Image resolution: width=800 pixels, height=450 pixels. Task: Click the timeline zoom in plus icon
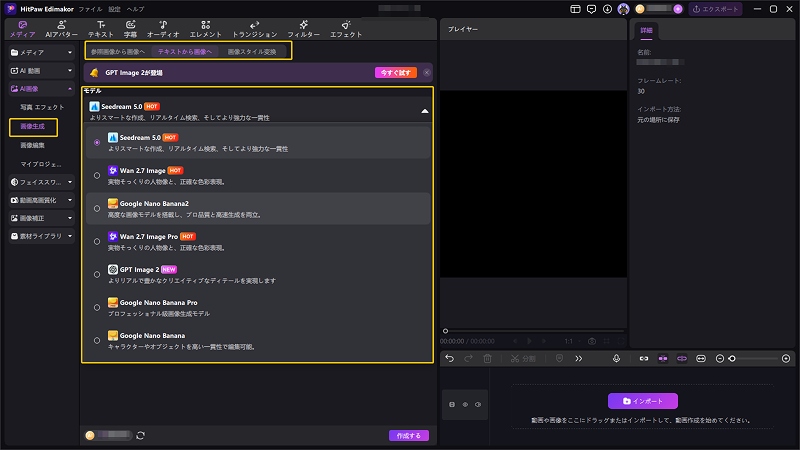tap(786, 359)
